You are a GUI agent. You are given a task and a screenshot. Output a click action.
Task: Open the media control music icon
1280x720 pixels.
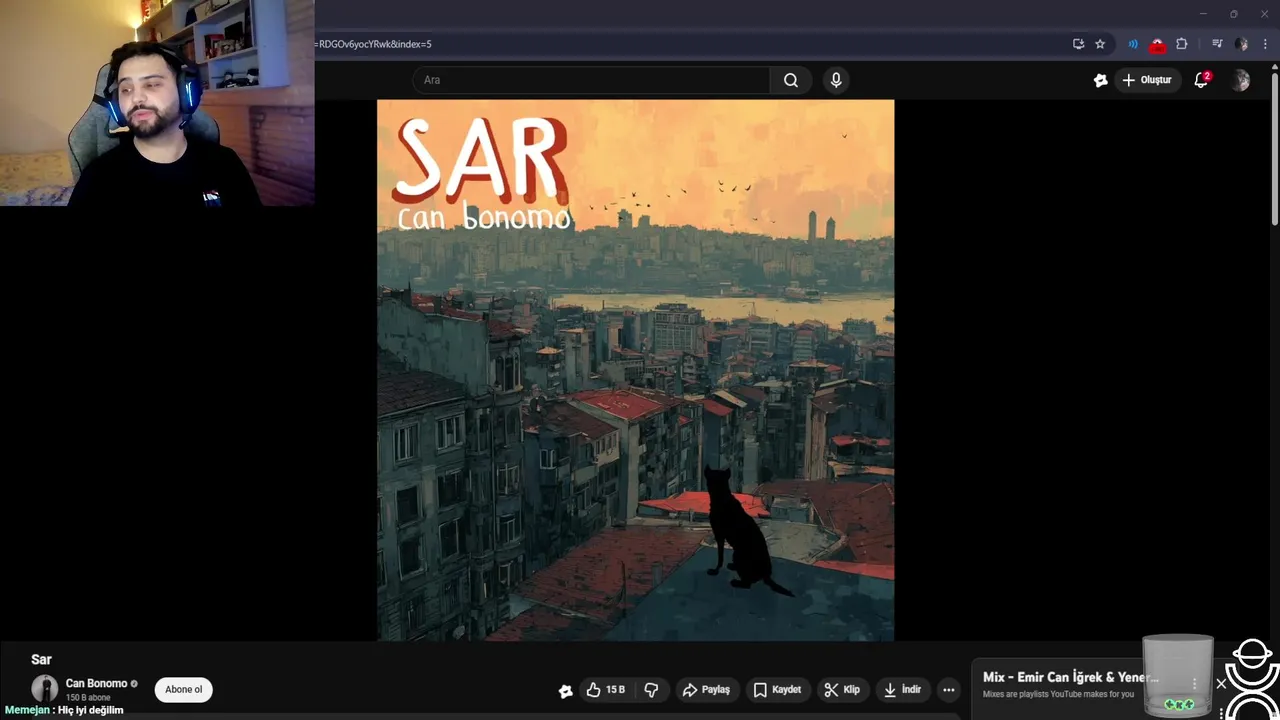(x=1217, y=44)
